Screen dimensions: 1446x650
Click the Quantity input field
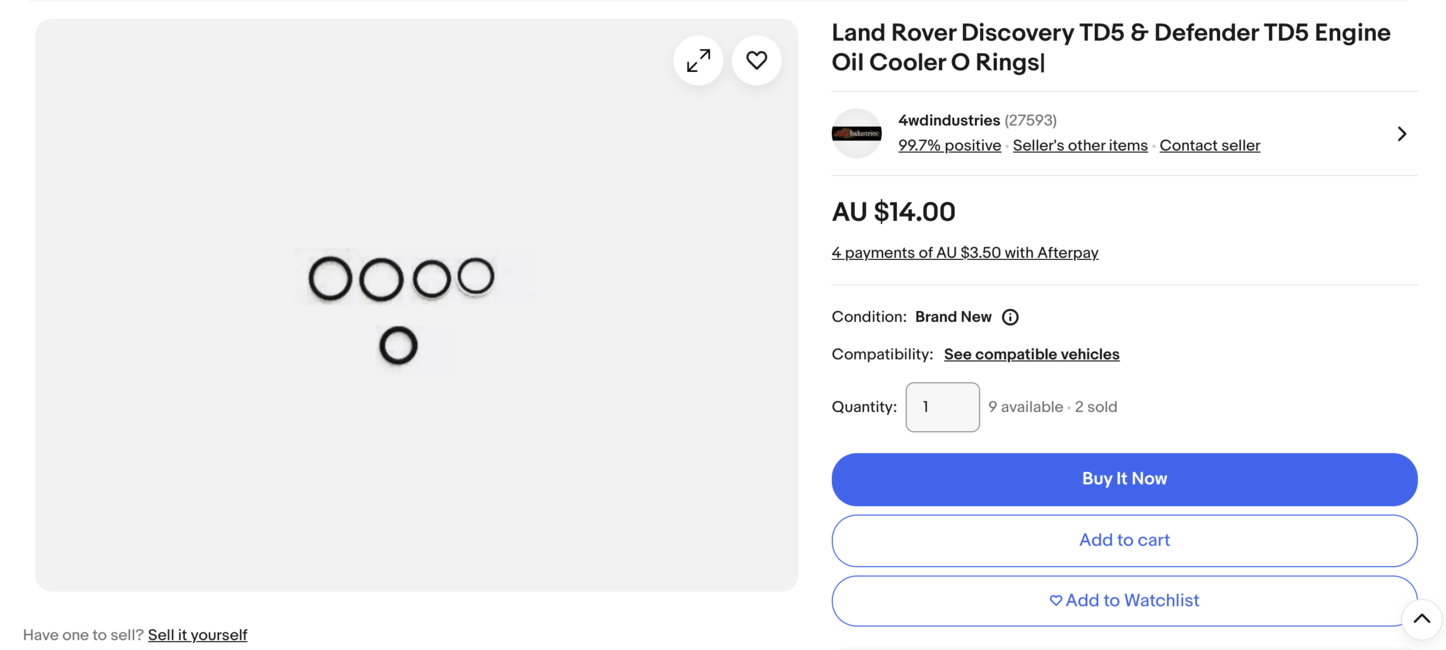[942, 407]
